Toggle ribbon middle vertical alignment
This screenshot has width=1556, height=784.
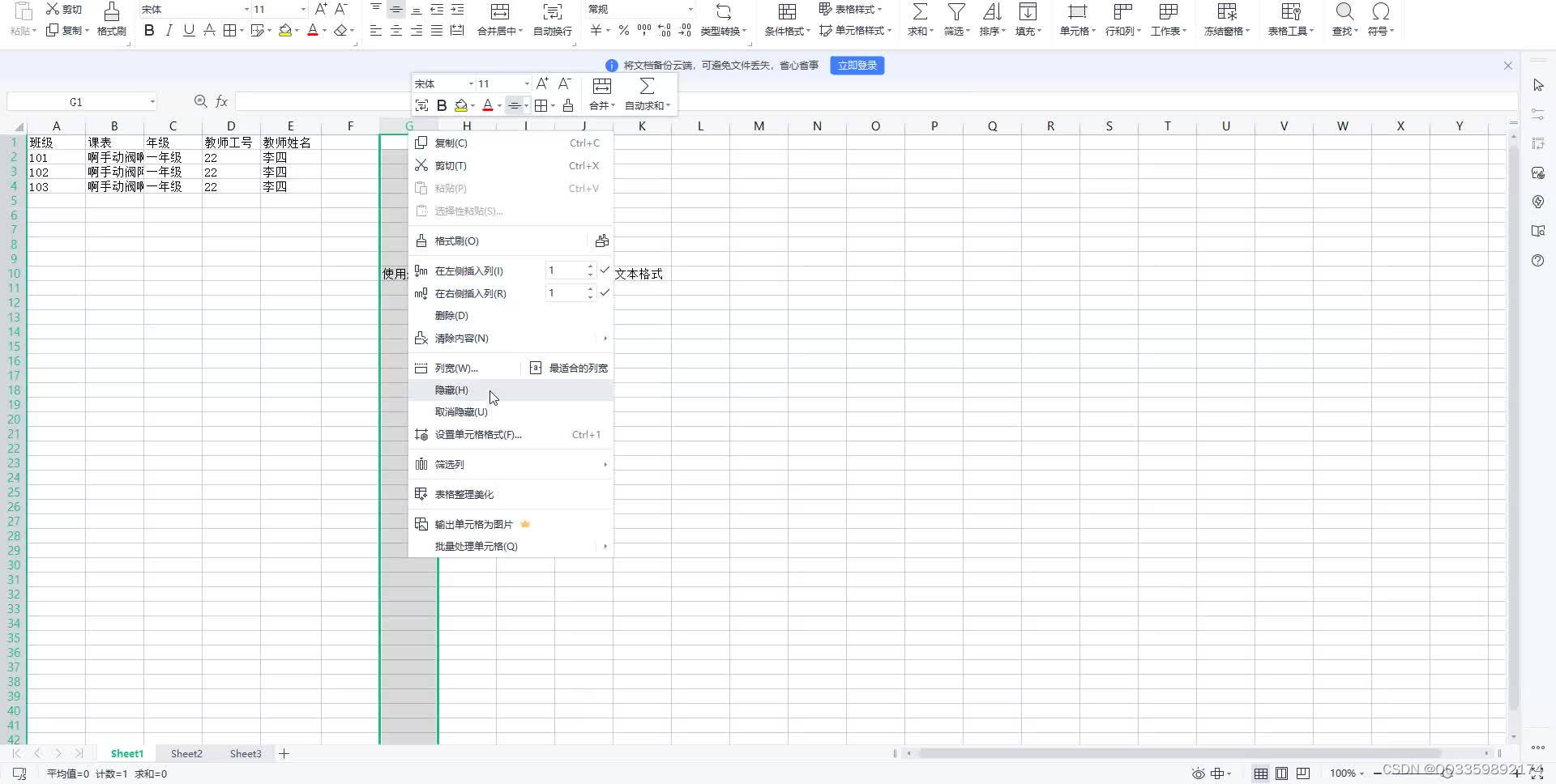point(396,9)
